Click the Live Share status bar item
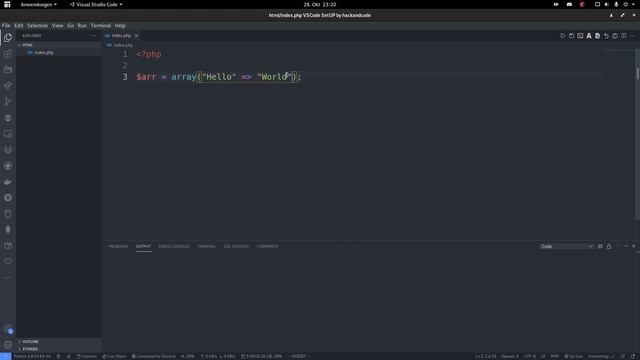Viewport: 640px width, 360px height. pos(114,356)
